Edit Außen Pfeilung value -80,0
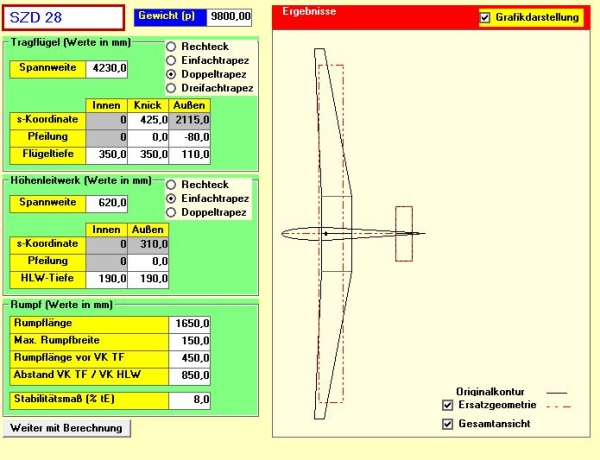The image size is (600, 460). coord(189,137)
